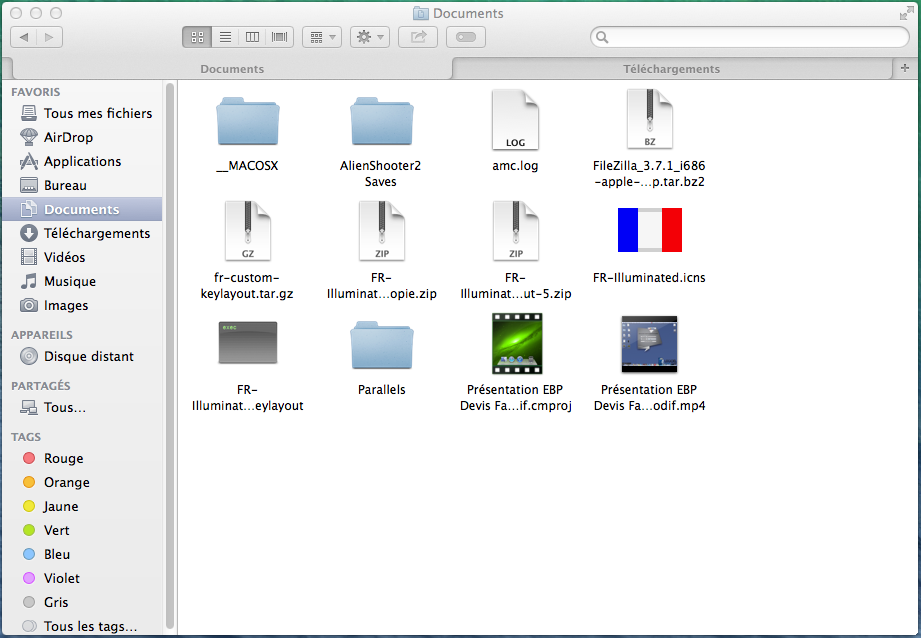Open the gear action menu

pos(369,37)
